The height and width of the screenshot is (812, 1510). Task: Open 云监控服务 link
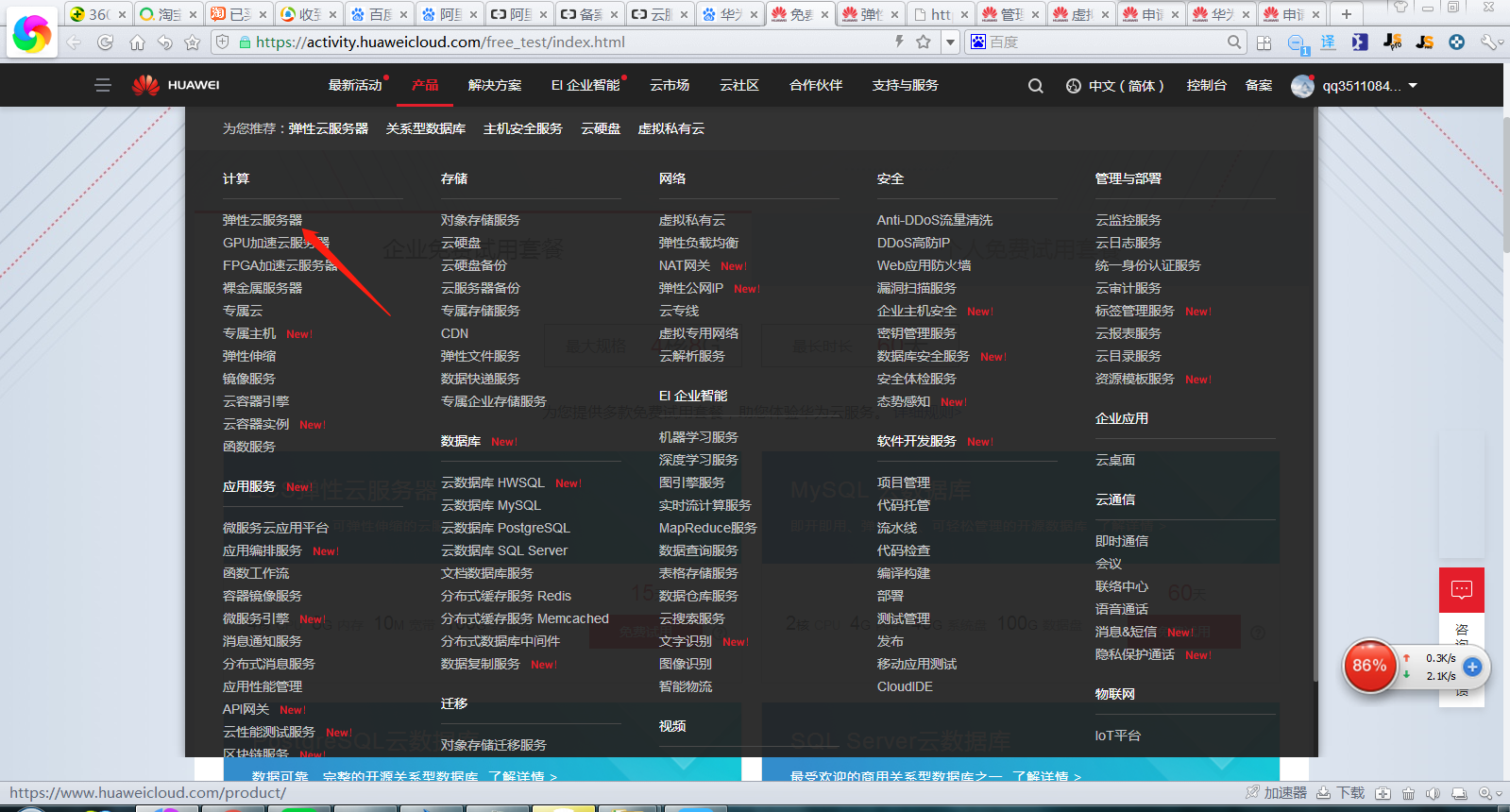point(1128,220)
